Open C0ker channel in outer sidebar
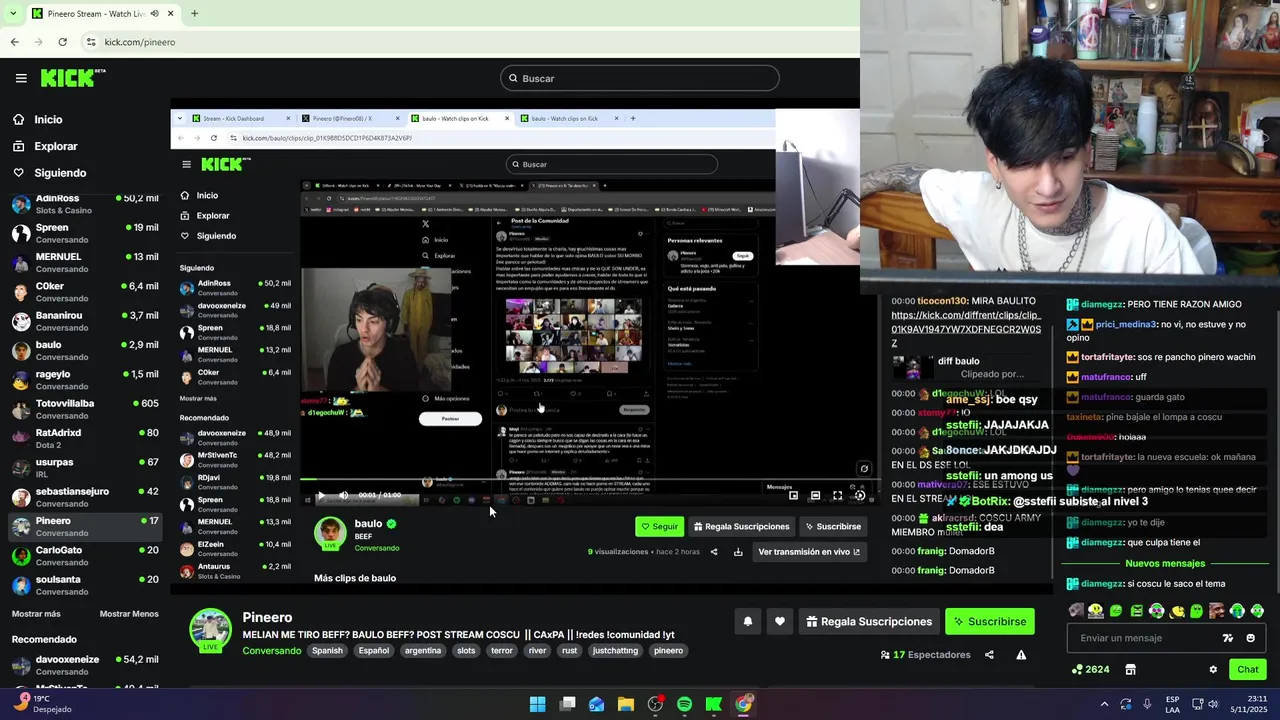Viewport: 1280px width, 720px height. 84,292
